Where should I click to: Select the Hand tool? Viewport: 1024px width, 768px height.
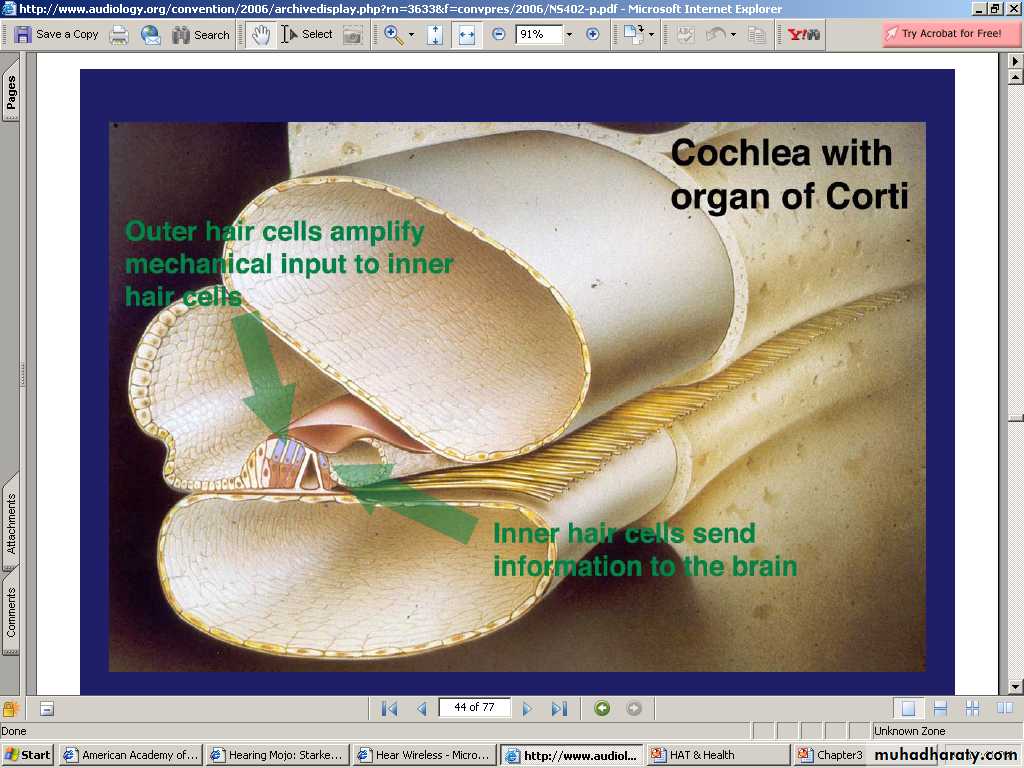coord(260,35)
